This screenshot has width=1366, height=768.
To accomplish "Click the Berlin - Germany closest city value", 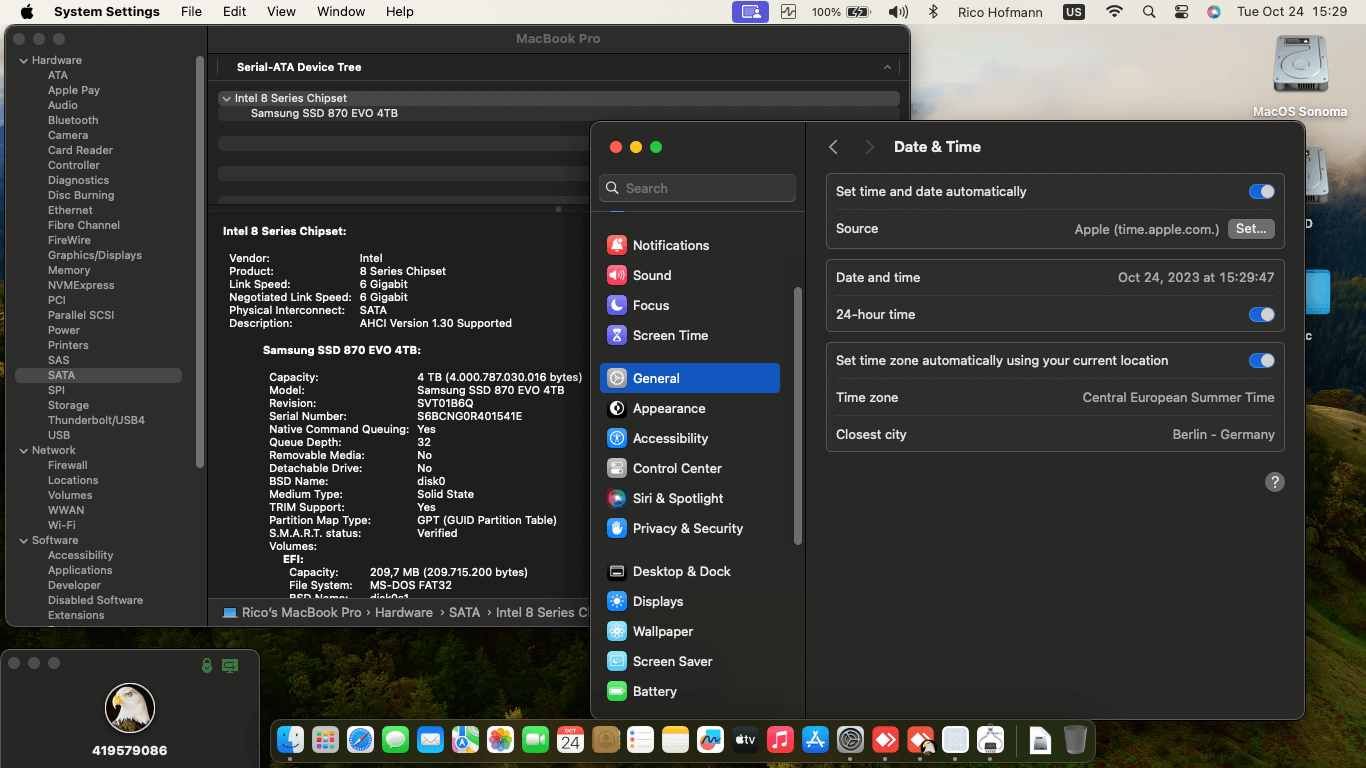I will coord(1223,435).
